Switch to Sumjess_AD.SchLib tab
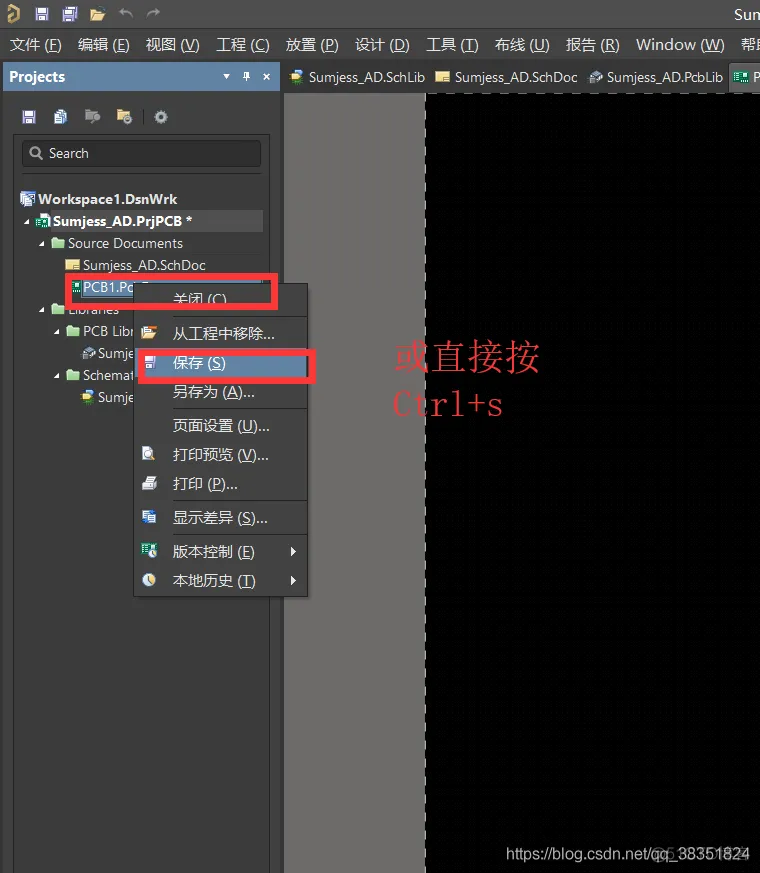The width and height of the screenshot is (760, 873). tap(358, 77)
